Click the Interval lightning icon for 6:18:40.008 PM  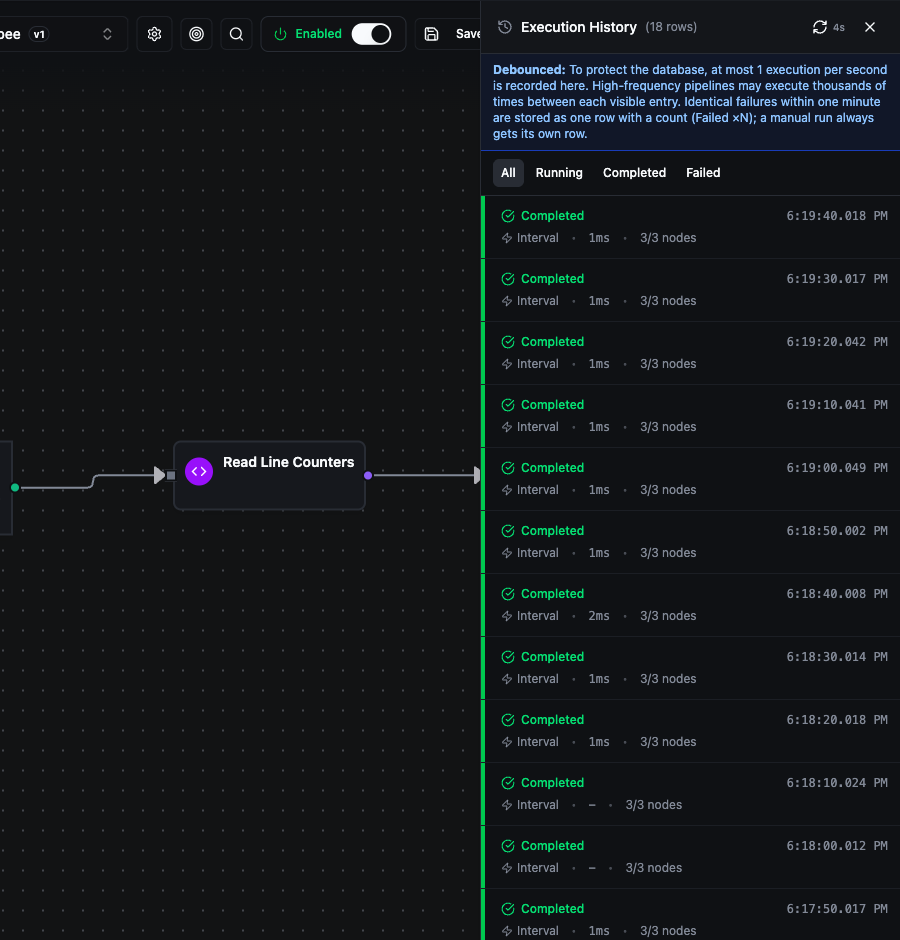coord(507,616)
